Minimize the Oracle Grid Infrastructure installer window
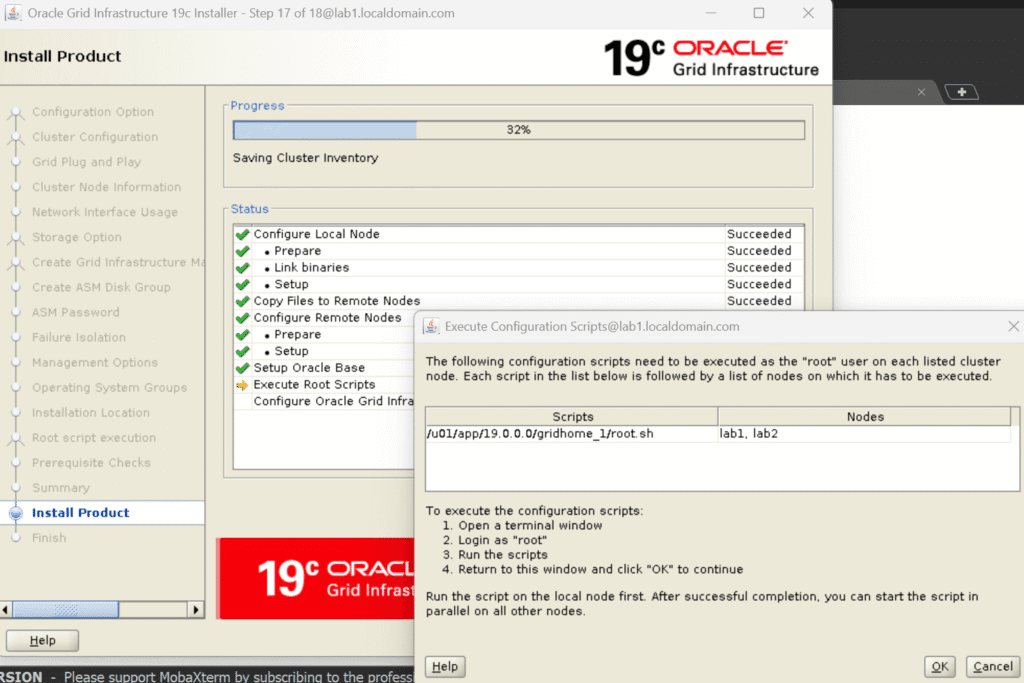The width and height of the screenshot is (1024, 683). [711, 13]
